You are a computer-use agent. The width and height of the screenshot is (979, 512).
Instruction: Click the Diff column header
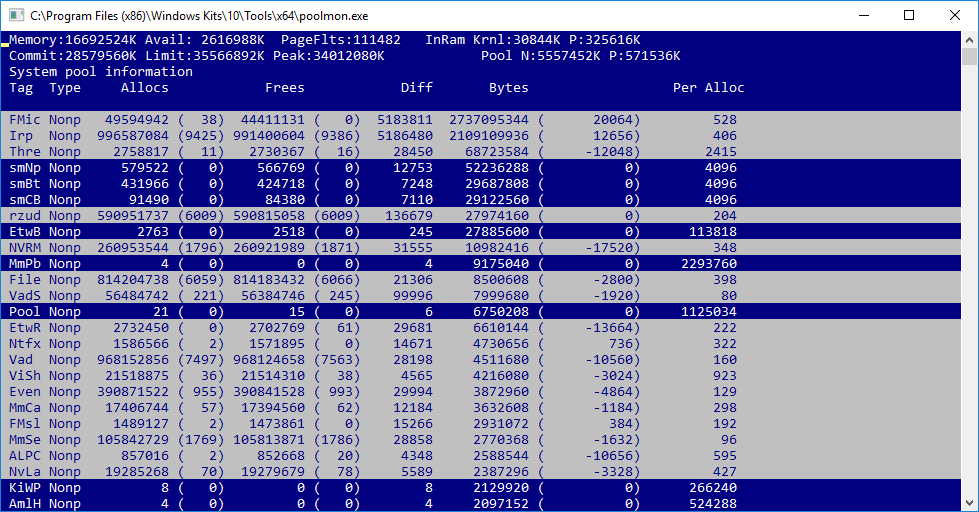(416, 87)
